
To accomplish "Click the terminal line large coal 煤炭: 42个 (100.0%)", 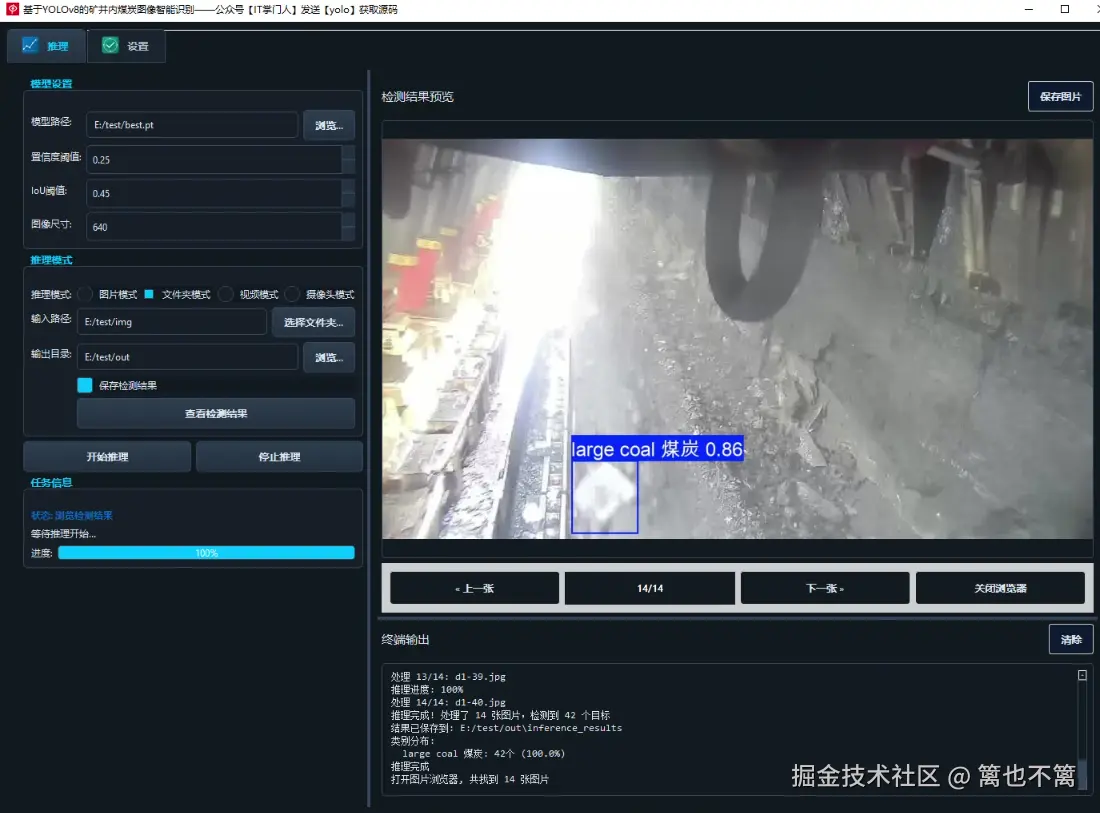I will coord(483,754).
